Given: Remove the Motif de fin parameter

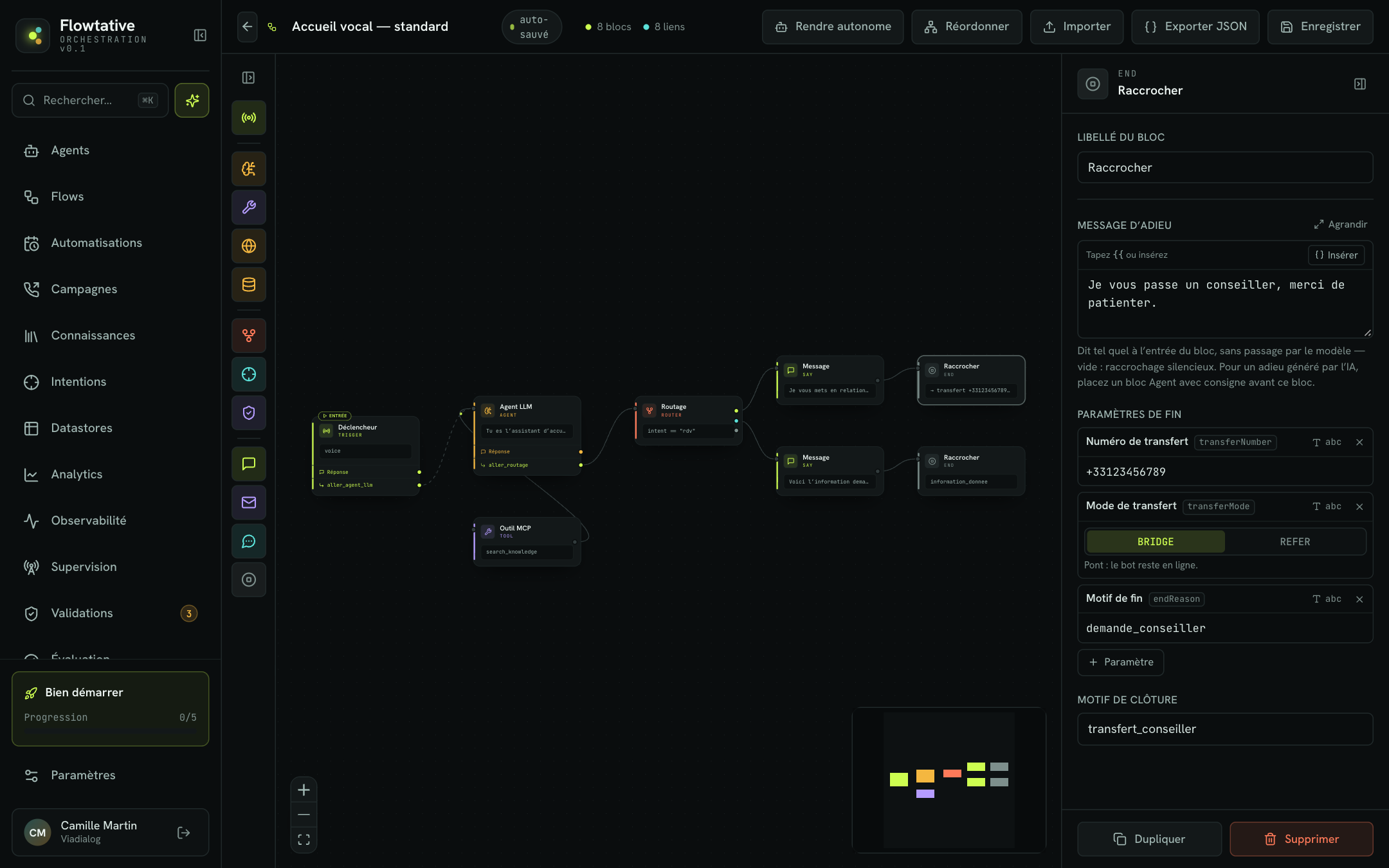Looking at the screenshot, I should (x=1360, y=599).
